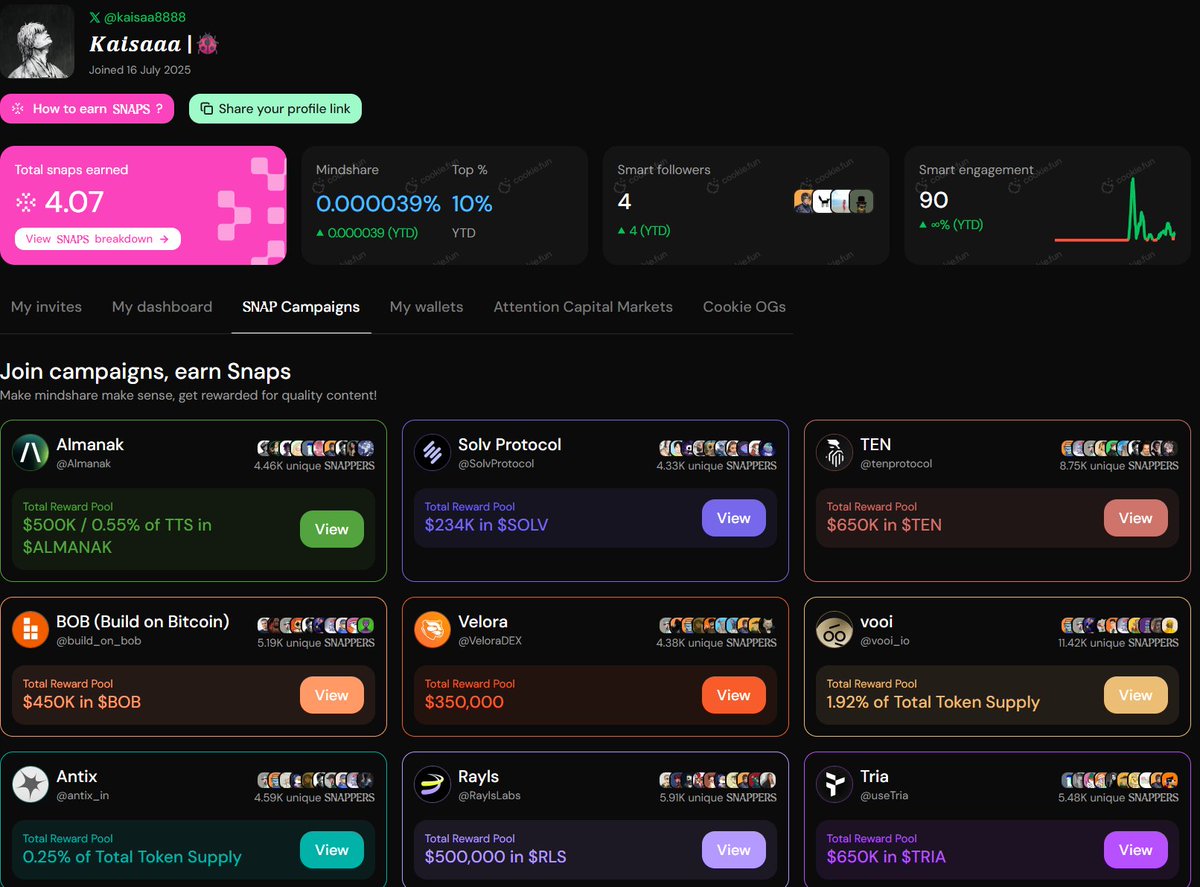Image resolution: width=1200 pixels, height=887 pixels.
Task: Click the Velora campaign logo
Action: click(x=432, y=630)
